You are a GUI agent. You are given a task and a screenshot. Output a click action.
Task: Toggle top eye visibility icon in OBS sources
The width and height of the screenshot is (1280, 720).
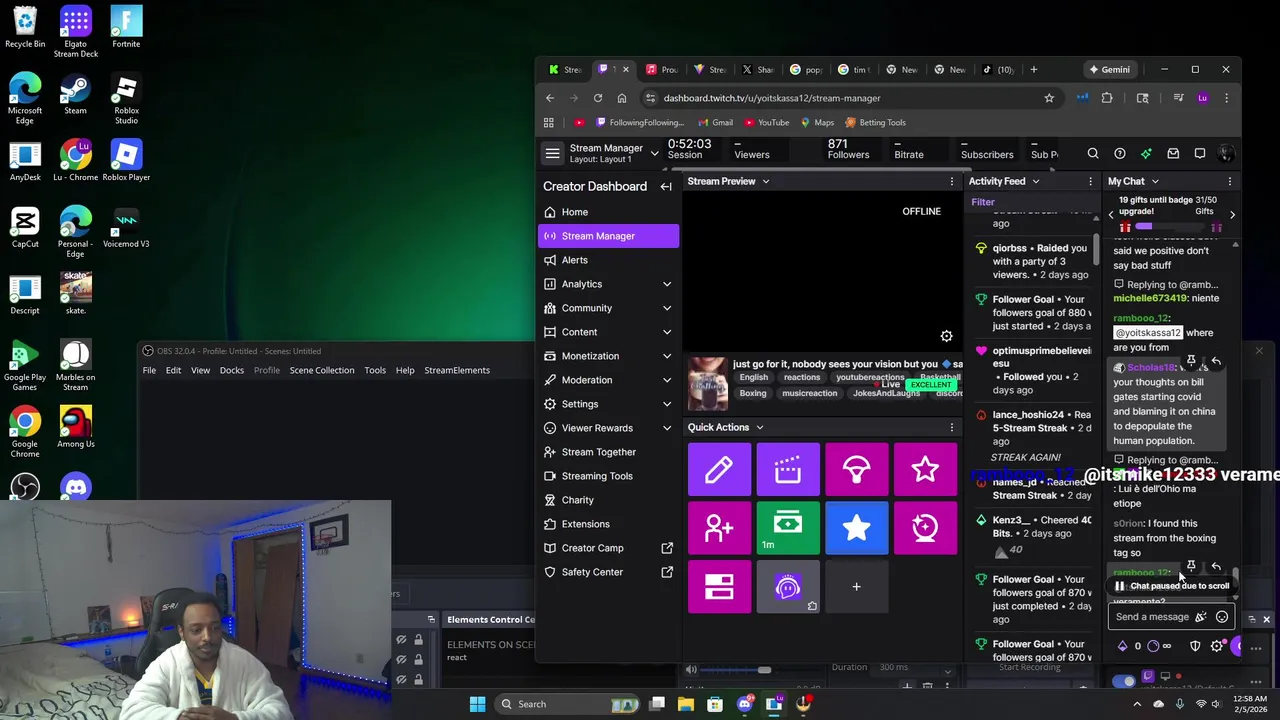pos(401,640)
